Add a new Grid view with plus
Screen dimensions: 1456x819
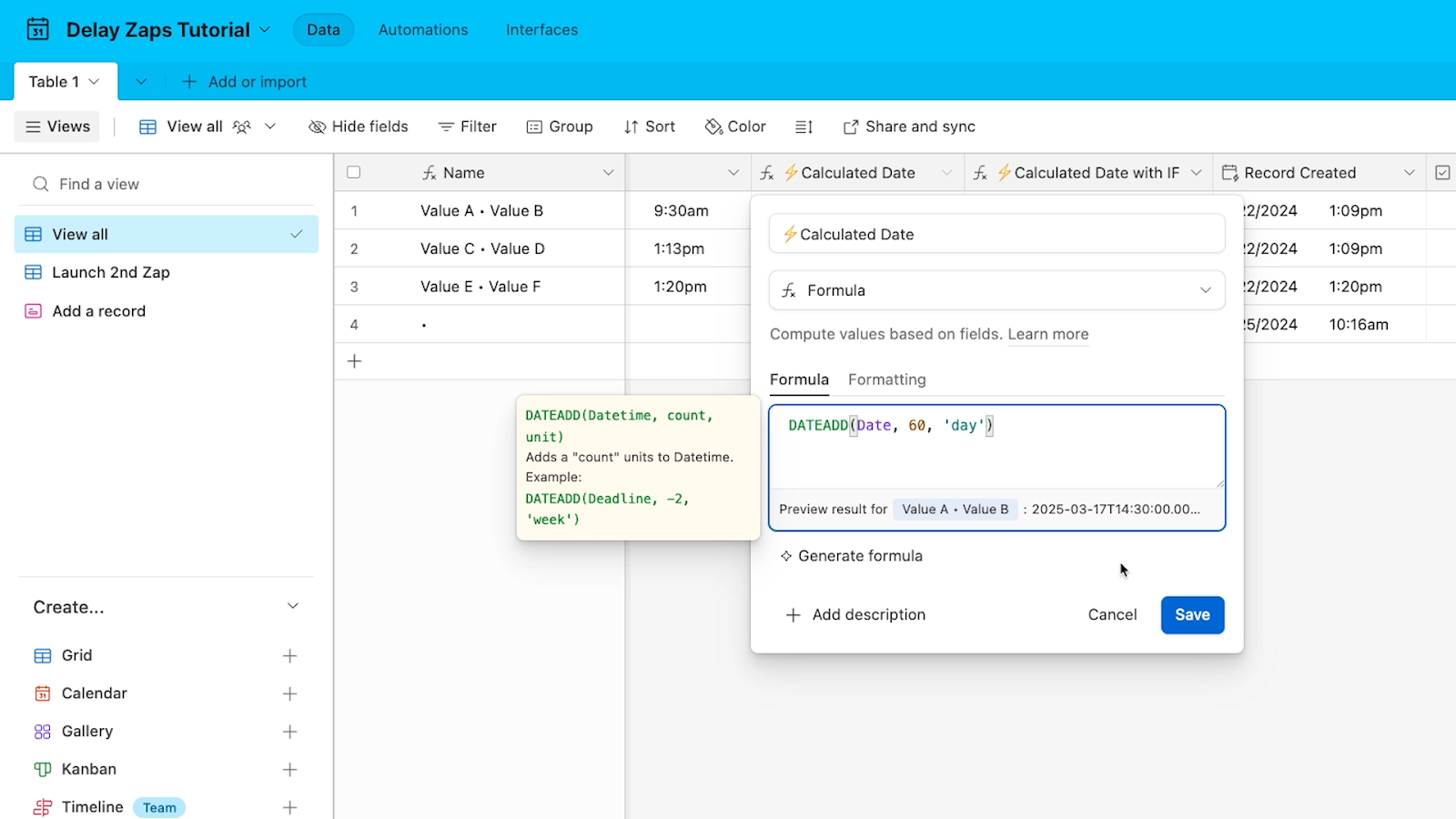point(289,656)
